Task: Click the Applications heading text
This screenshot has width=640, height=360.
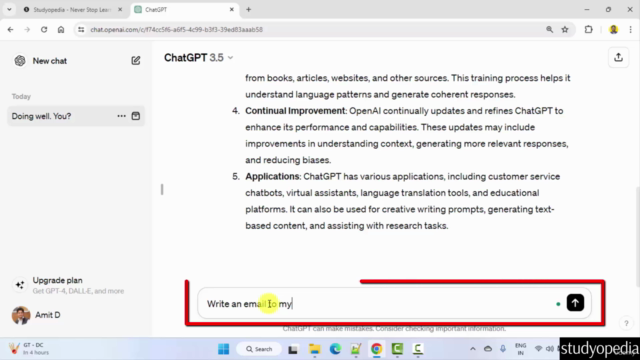Action: [x=272, y=176]
